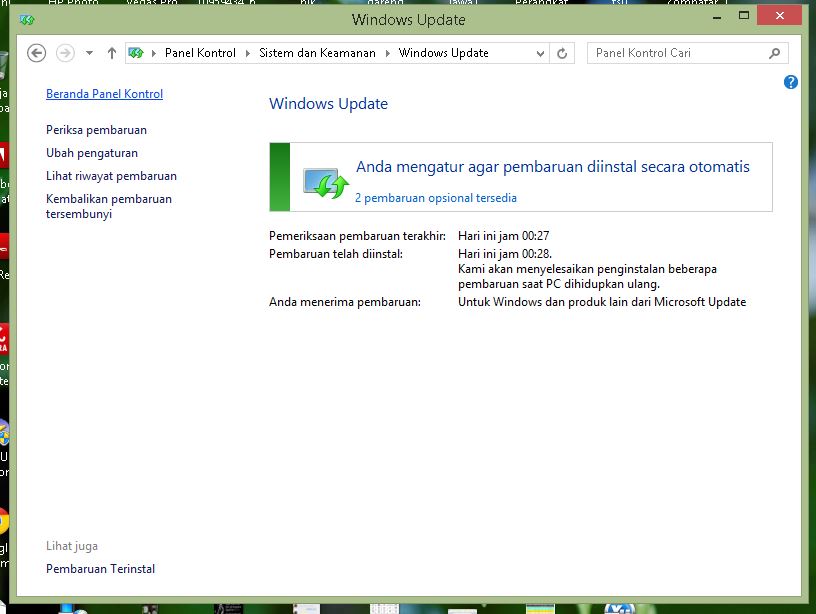Expand the chevron before Panel Kontrol
The width and height of the screenshot is (816, 614).
click(154, 53)
